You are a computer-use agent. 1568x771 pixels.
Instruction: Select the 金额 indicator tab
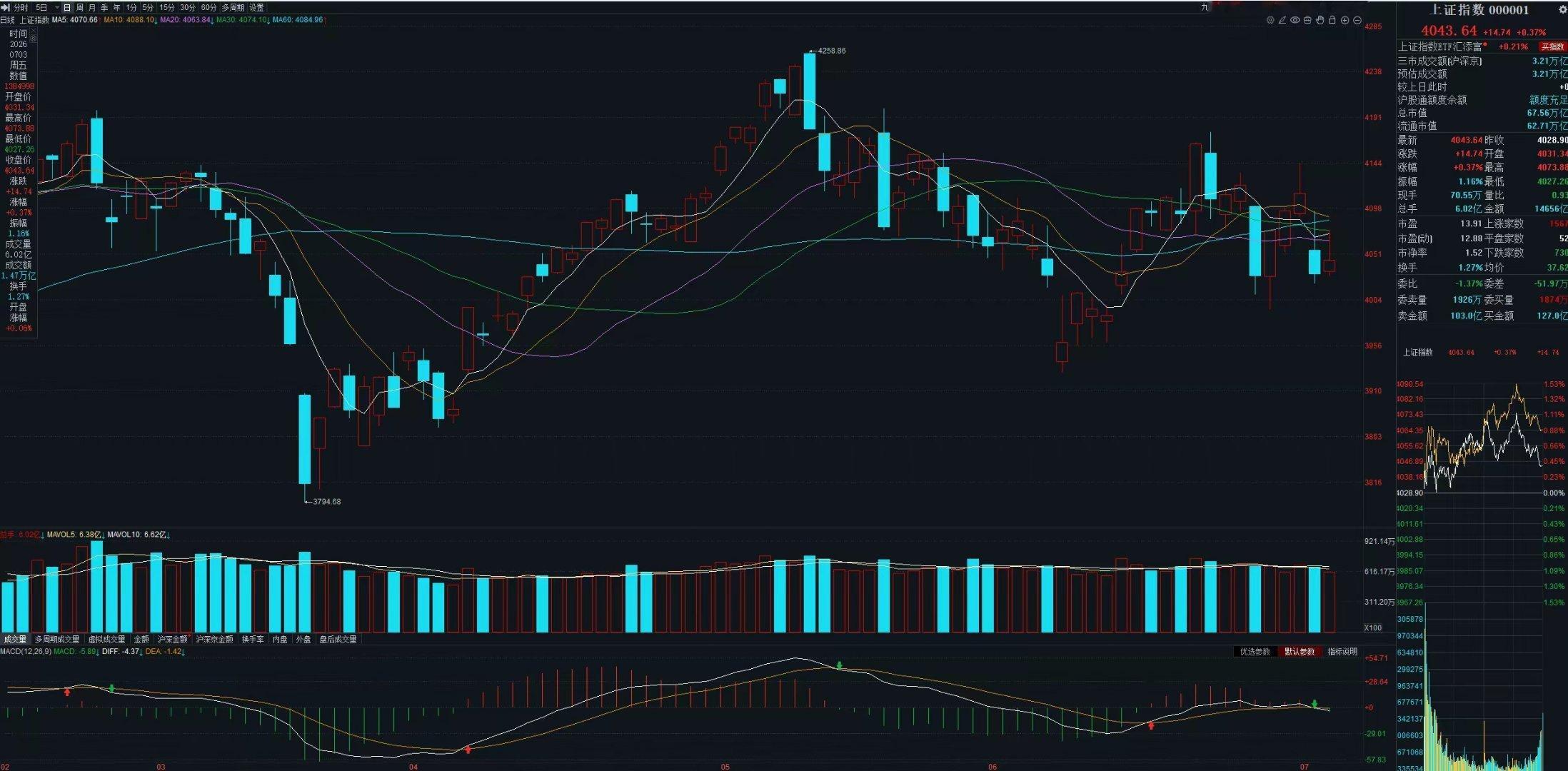coord(142,639)
